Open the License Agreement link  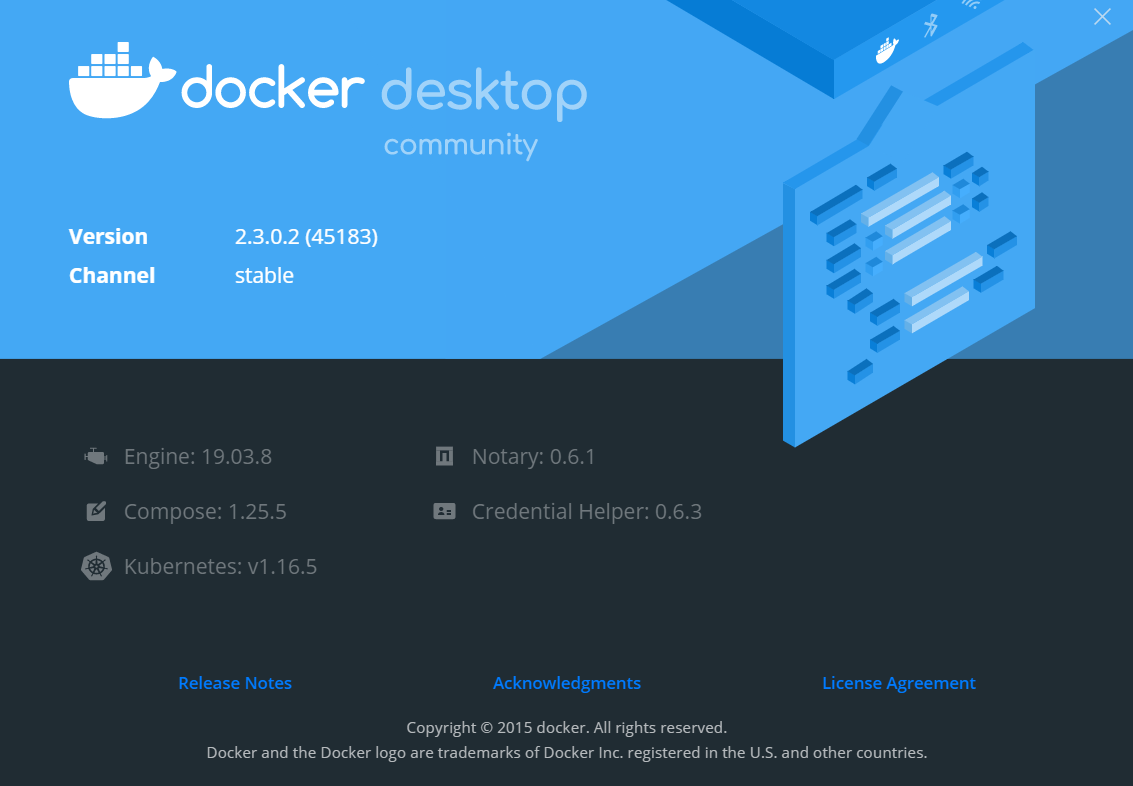tap(899, 683)
